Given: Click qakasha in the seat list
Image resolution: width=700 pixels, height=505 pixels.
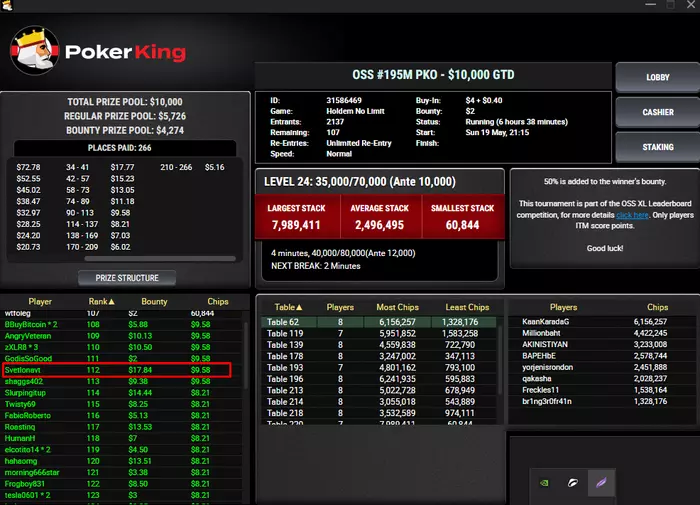Looking at the screenshot, I should coord(602,379).
